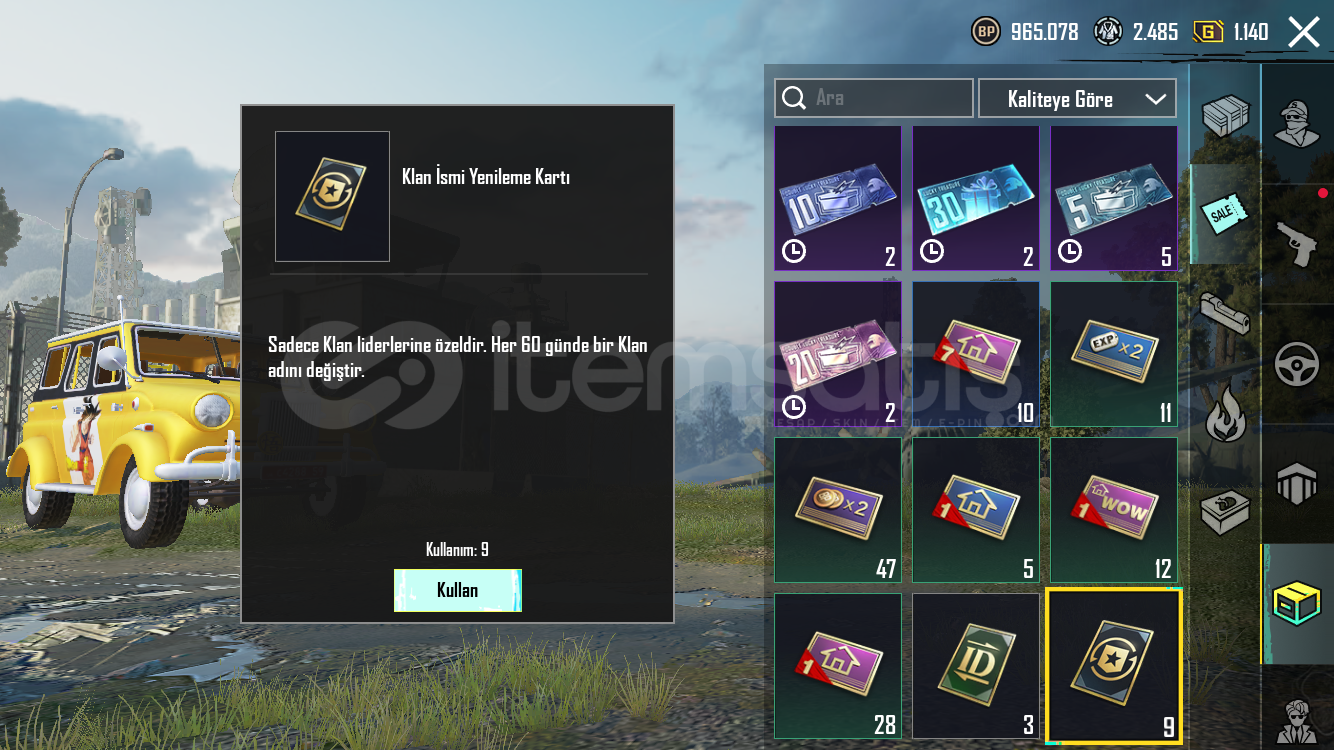Select the 7-day purple room card
The height and width of the screenshot is (750, 1334).
click(x=976, y=354)
